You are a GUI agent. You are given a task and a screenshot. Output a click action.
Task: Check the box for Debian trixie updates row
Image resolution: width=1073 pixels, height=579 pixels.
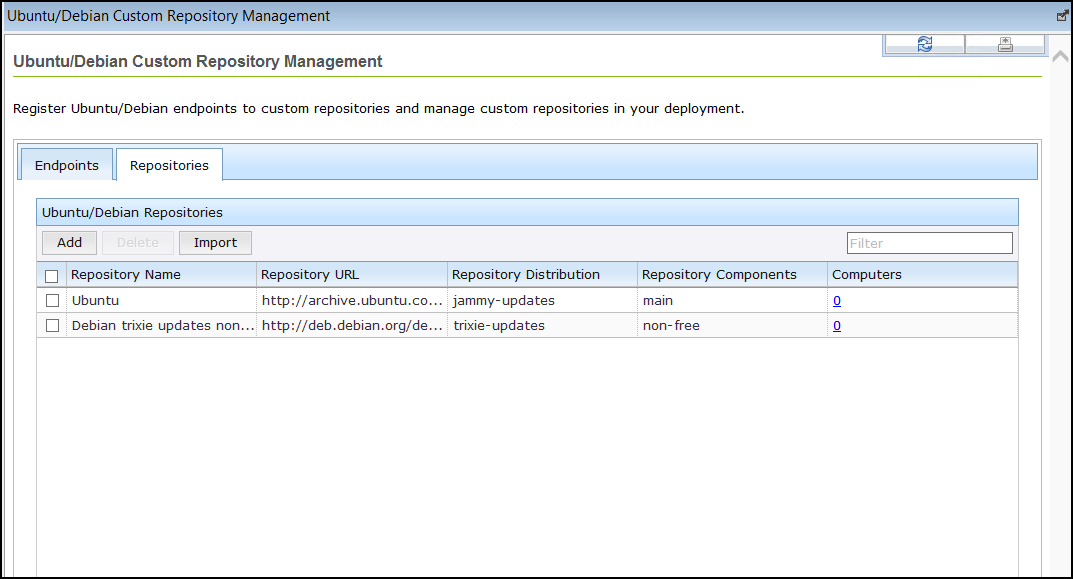pyautogui.click(x=52, y=326)
